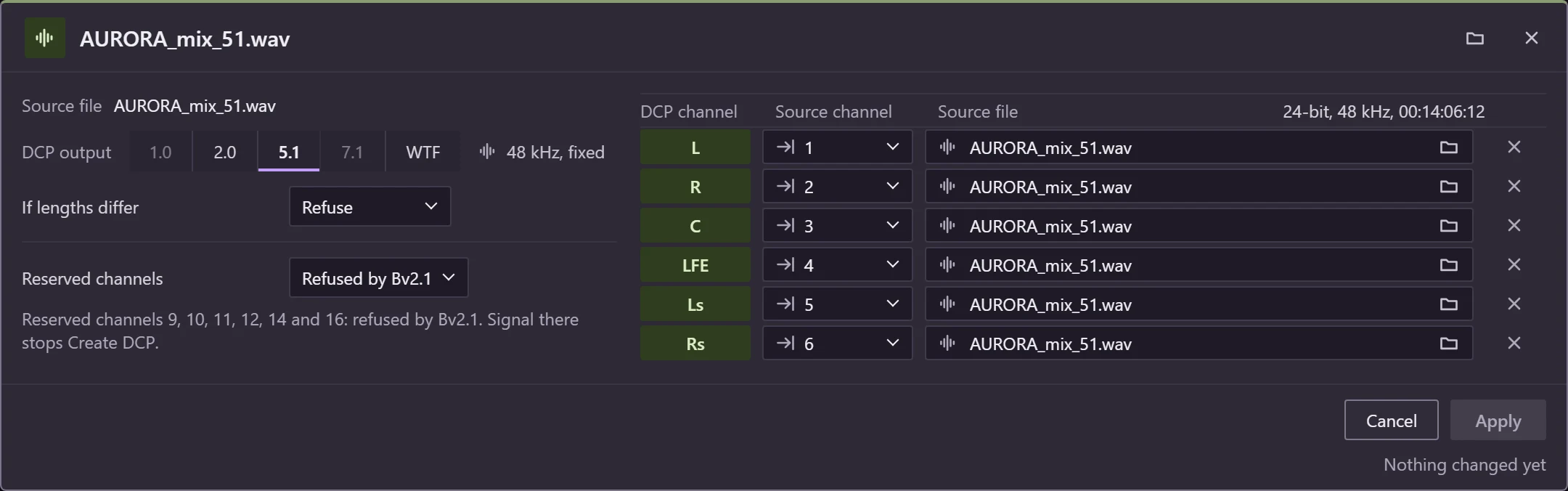
Task: Click the R DCP channel label
Action: pos(695,187)
